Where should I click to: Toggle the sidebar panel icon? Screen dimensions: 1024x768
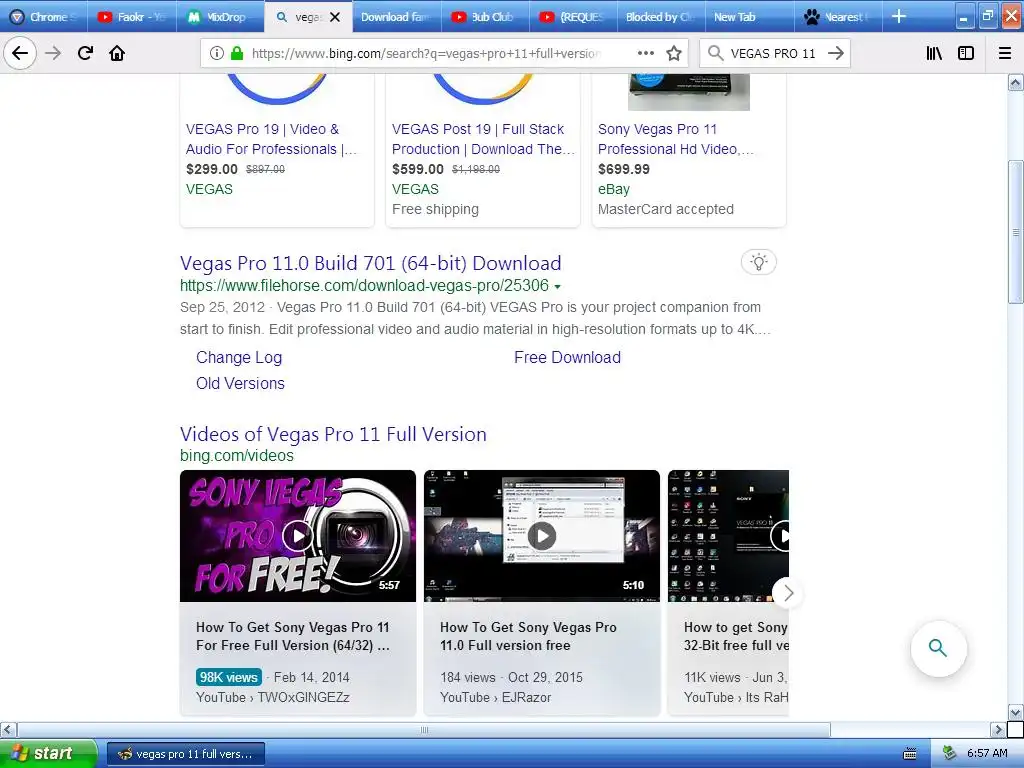[966, 53]
